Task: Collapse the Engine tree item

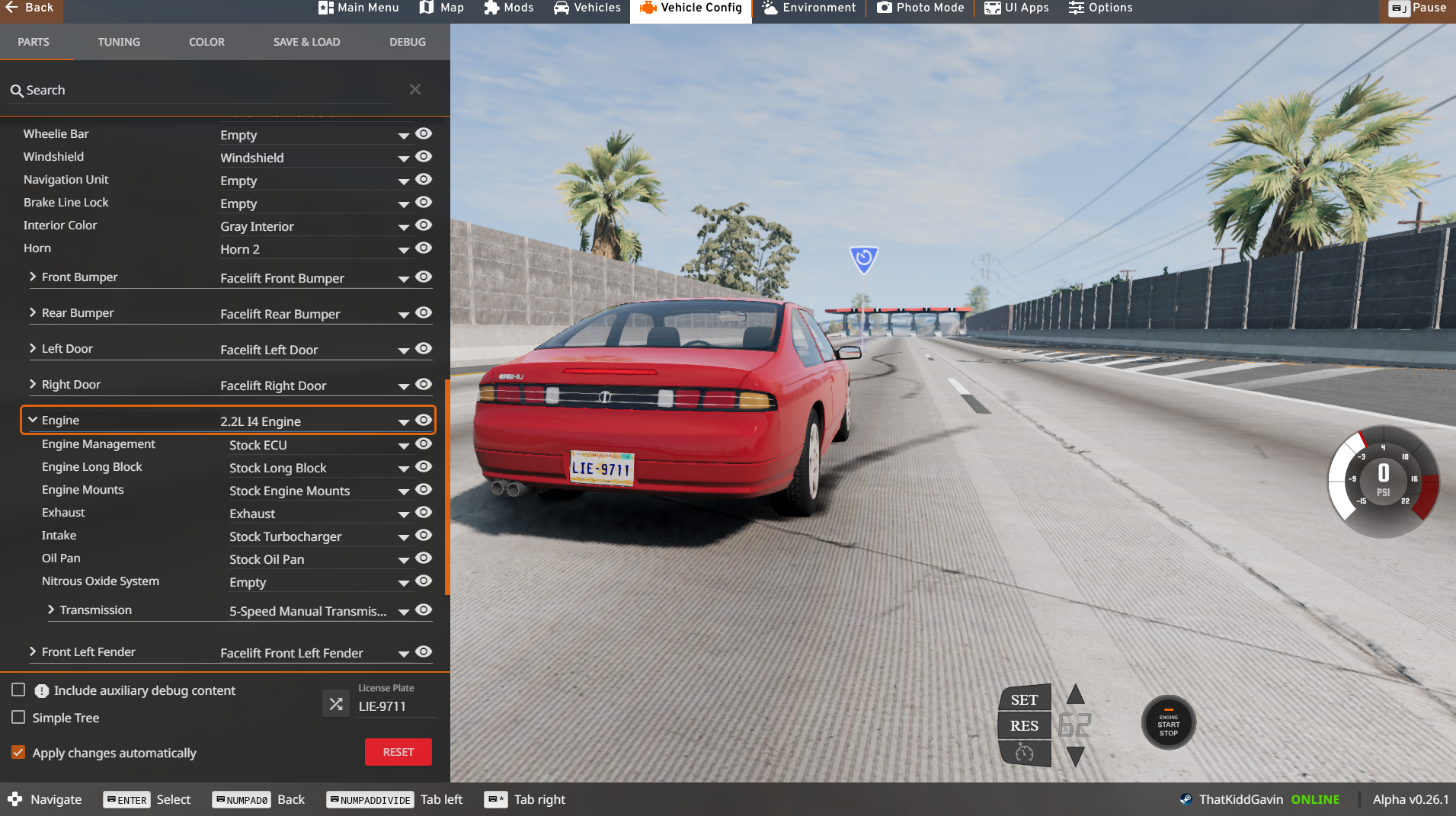Action: pos(33,420)
